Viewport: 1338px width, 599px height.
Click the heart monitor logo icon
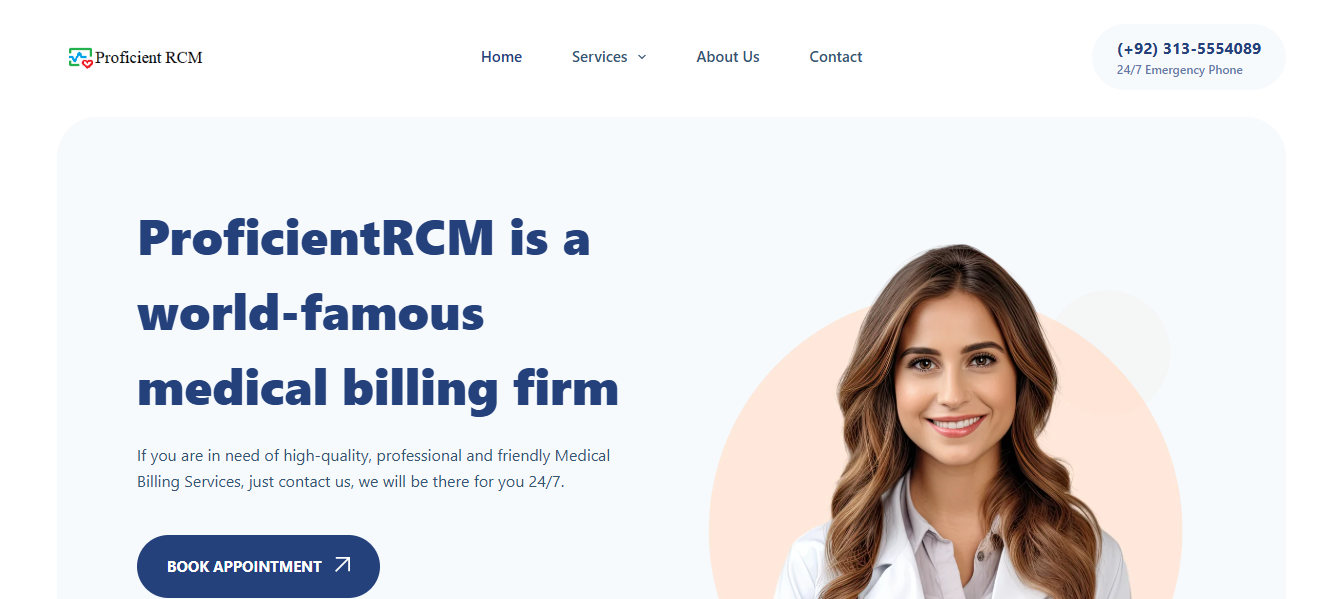[81, 58]
